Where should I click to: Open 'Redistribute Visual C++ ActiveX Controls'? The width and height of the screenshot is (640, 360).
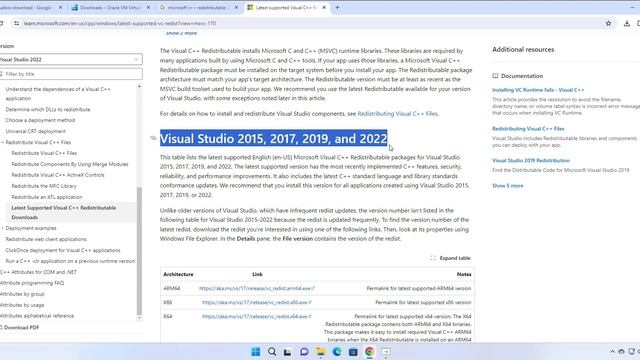(58, 175)
